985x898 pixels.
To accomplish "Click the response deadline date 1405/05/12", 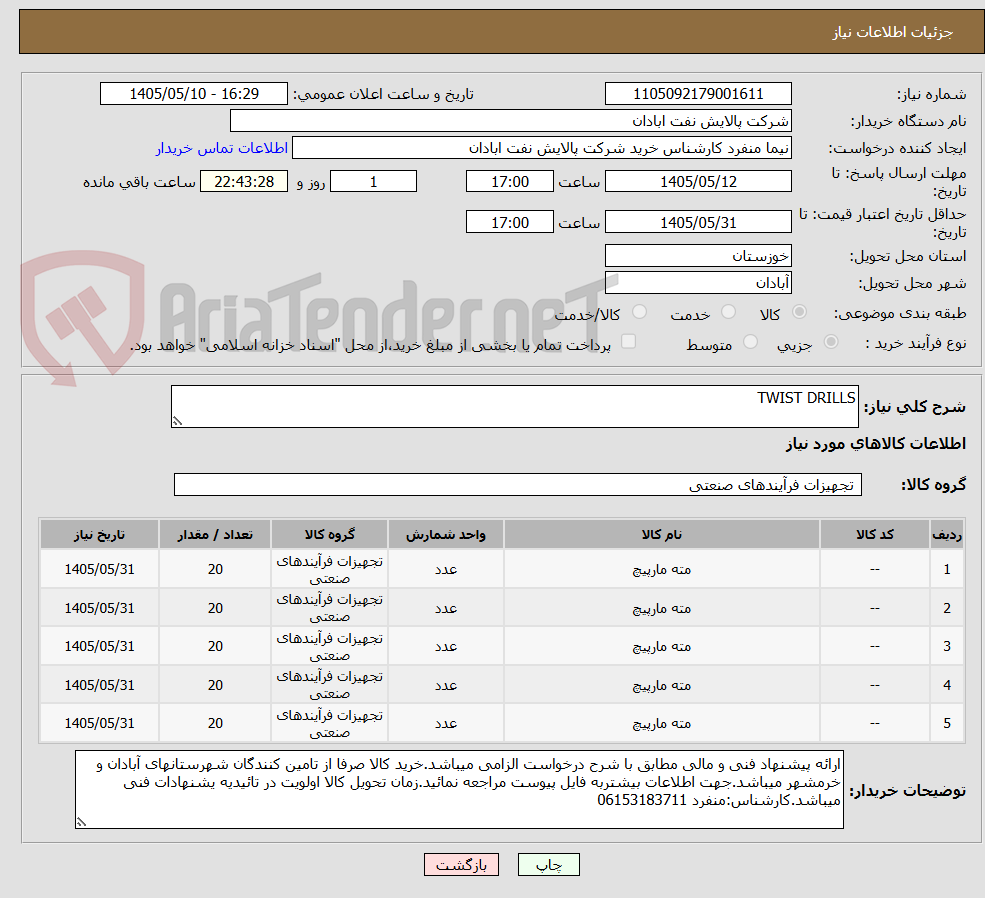I will click(x=698, y=181).
